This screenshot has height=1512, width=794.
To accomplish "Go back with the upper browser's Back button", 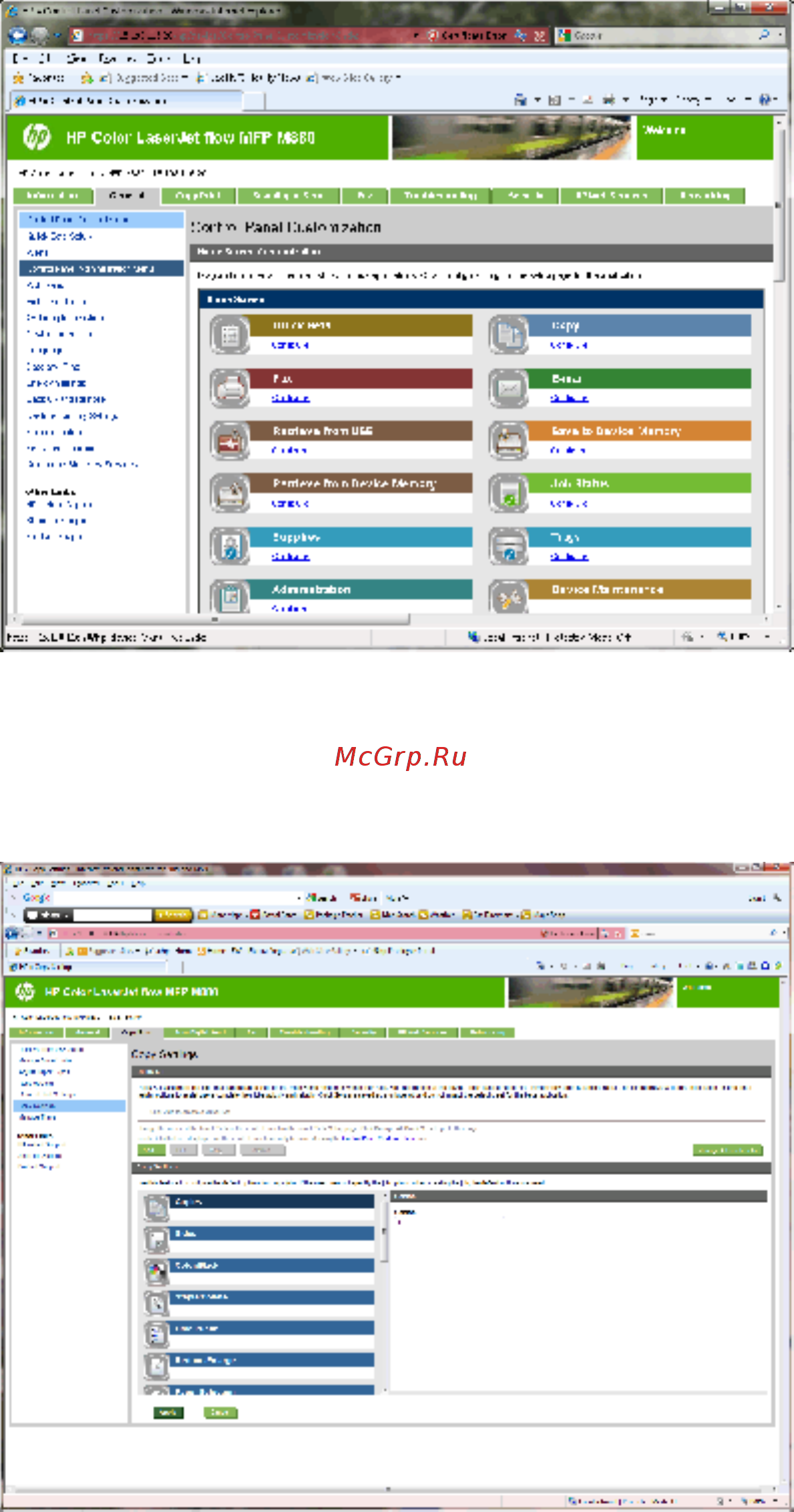I will (x=19, y=35).
